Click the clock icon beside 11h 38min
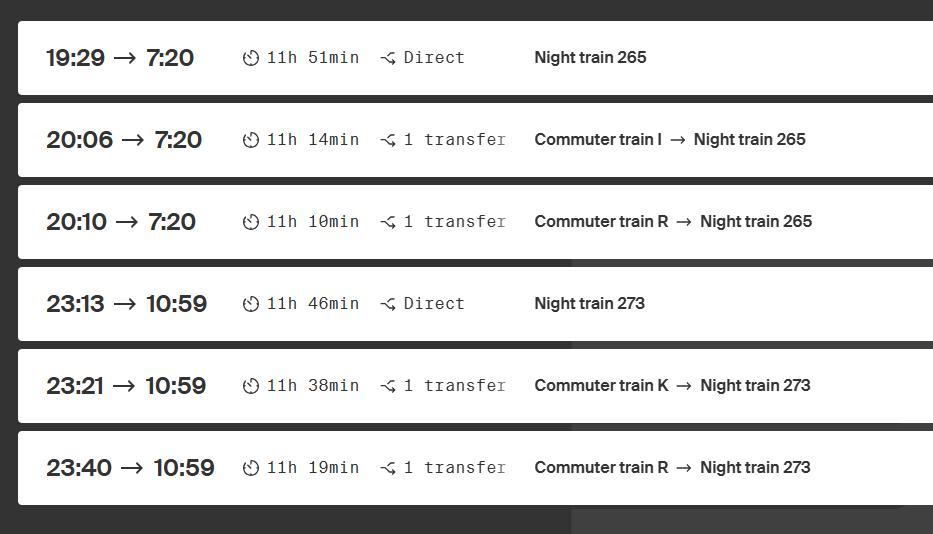 pyautogui.click(x=251, y=386)
